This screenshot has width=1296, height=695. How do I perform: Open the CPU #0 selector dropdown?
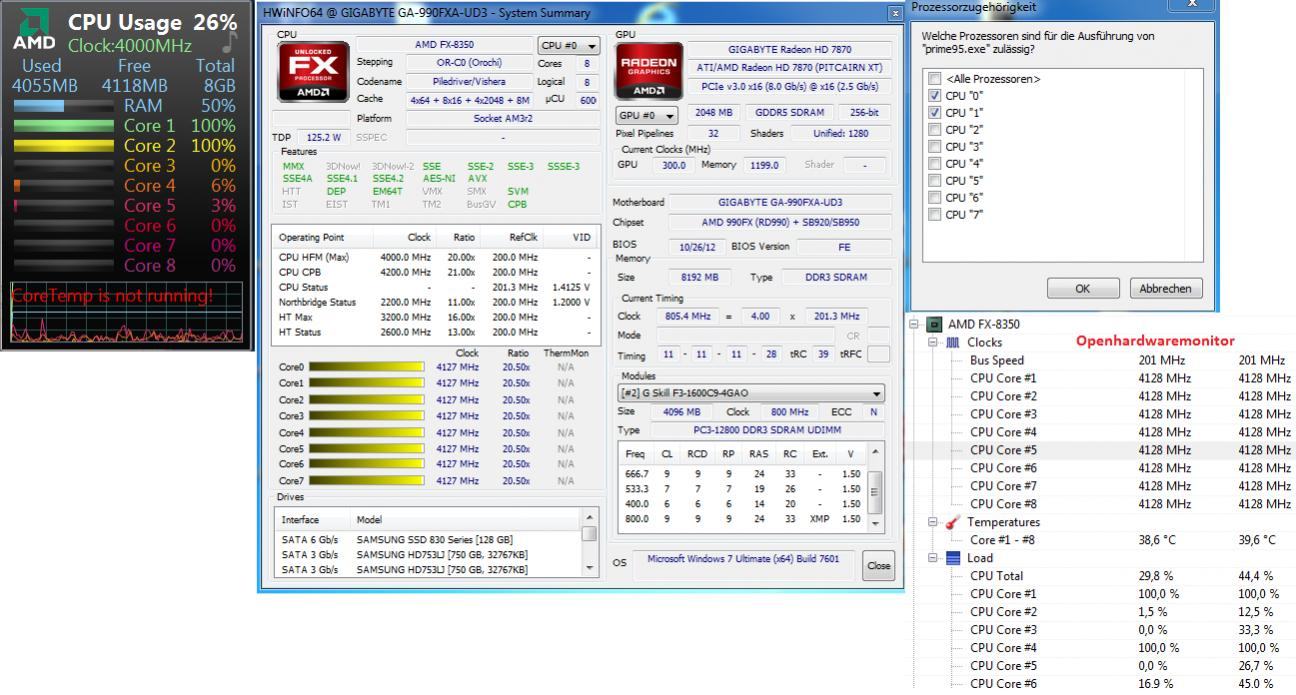pyautogui.click(x=568, y=46)
